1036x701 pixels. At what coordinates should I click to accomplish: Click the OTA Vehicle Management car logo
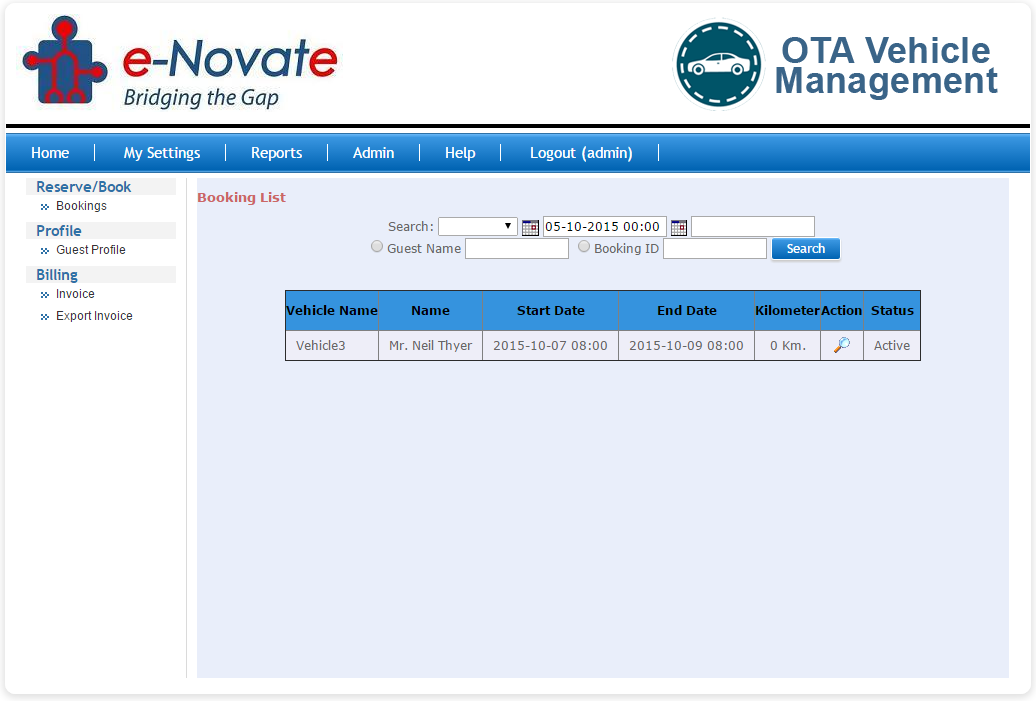(718, 65)
